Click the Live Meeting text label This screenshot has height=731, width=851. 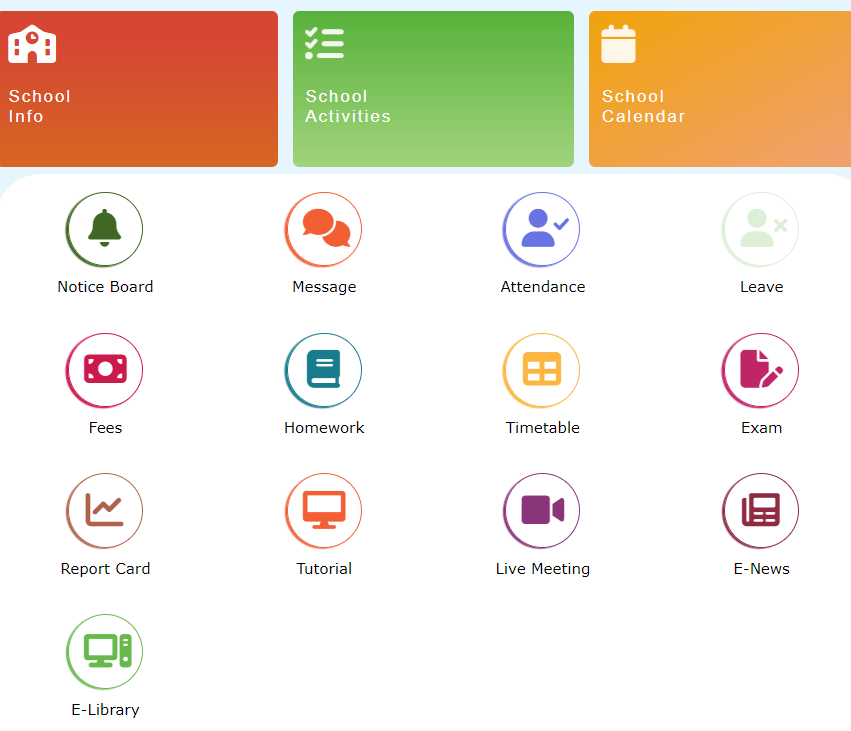542,569
